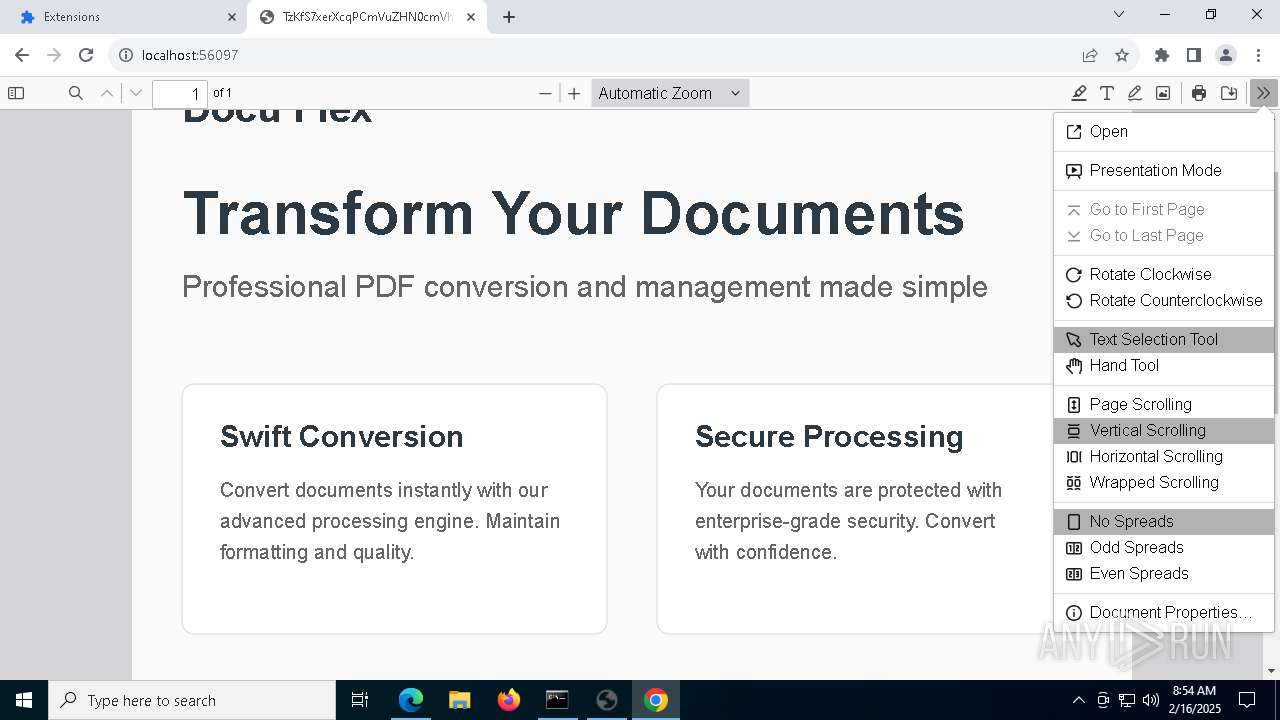This screenshot has width=1280, height=720.
Task: Open File Explorer from taskbar
Action: tap(460, 700)
